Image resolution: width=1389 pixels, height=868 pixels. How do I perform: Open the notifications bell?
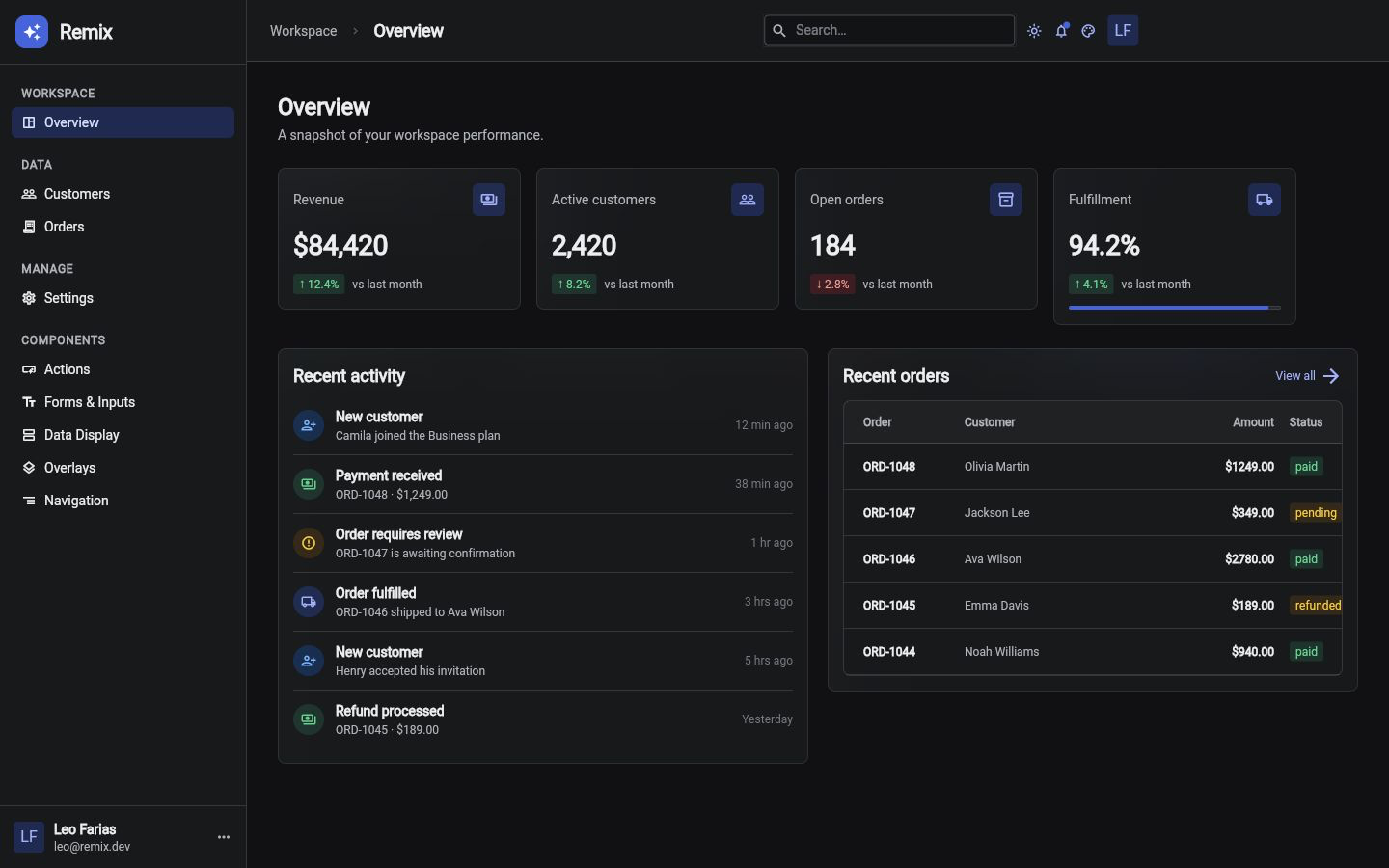tap(1061, 31)
